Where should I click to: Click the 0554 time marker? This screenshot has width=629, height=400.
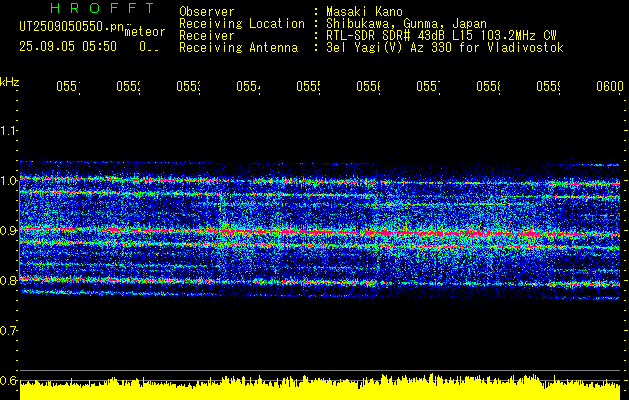click(x=248, y=86)
